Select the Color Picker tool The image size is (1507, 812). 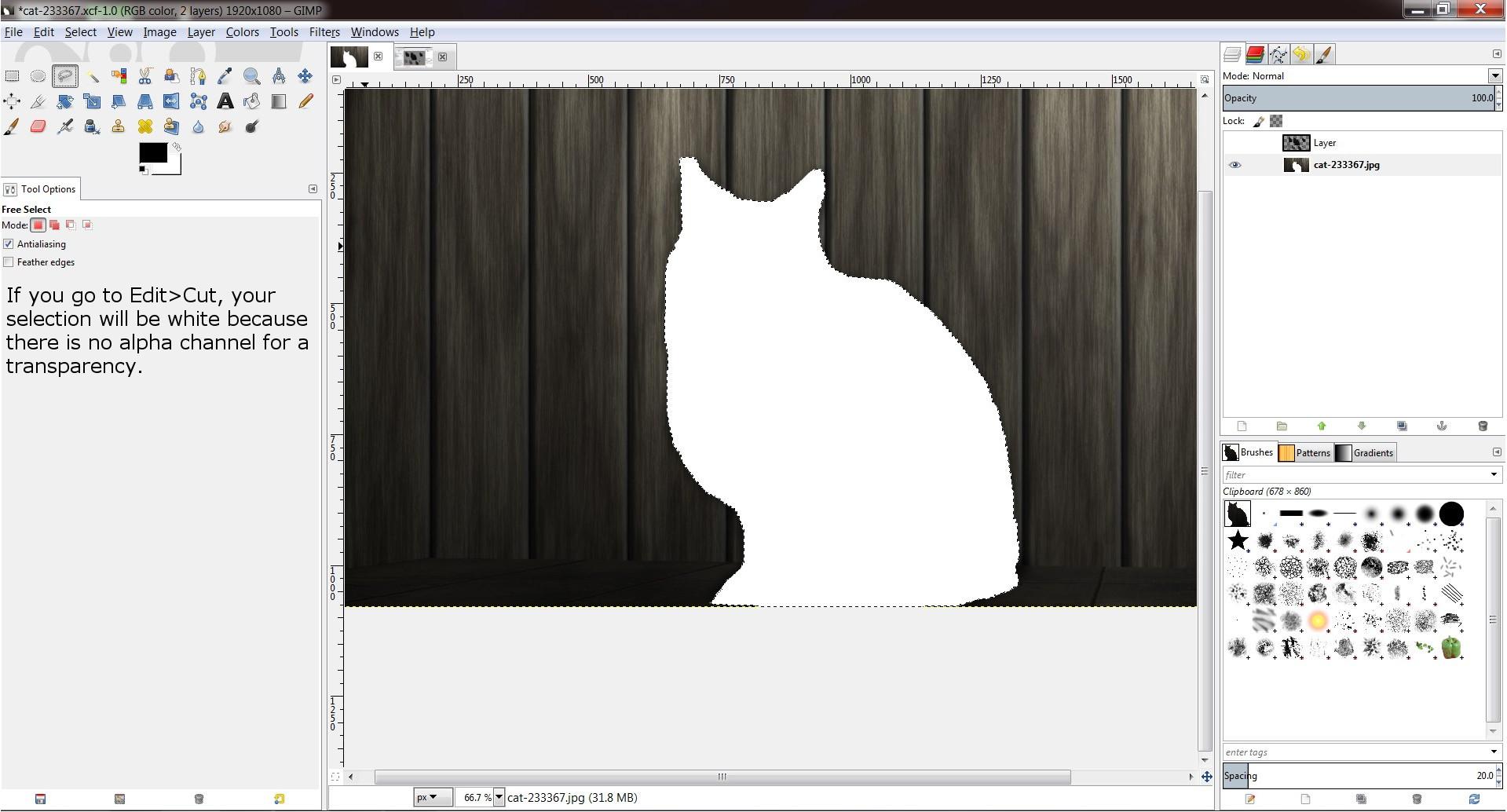point(225,76)
